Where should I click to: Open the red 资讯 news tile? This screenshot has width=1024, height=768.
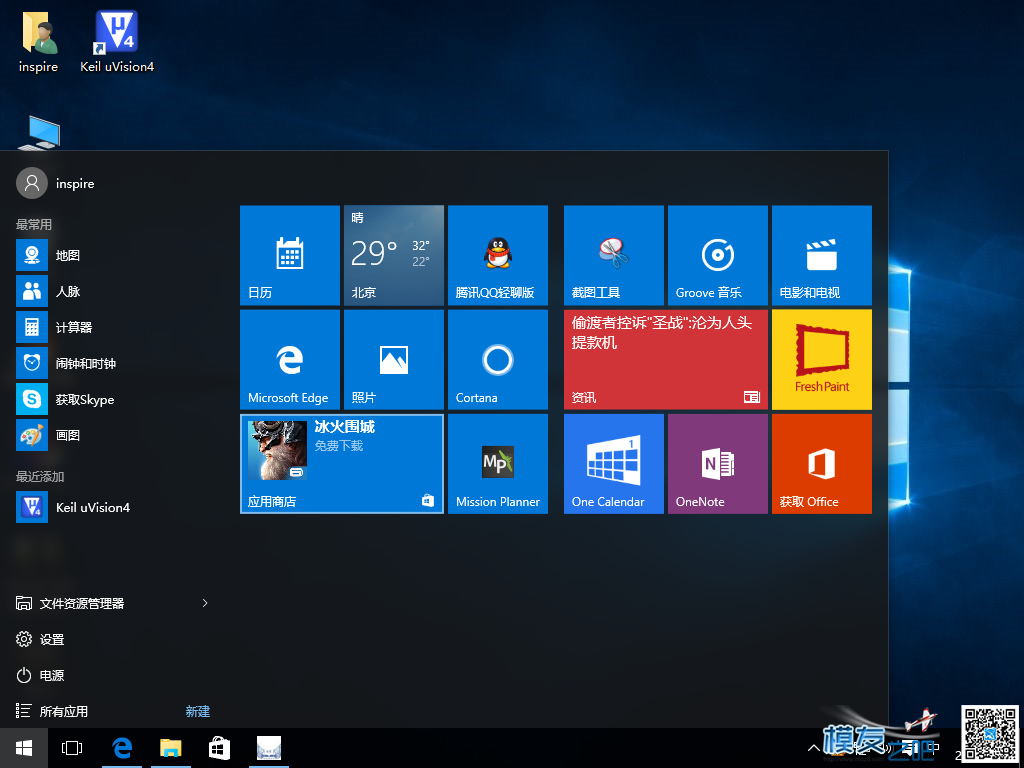(x=666, y=360)
